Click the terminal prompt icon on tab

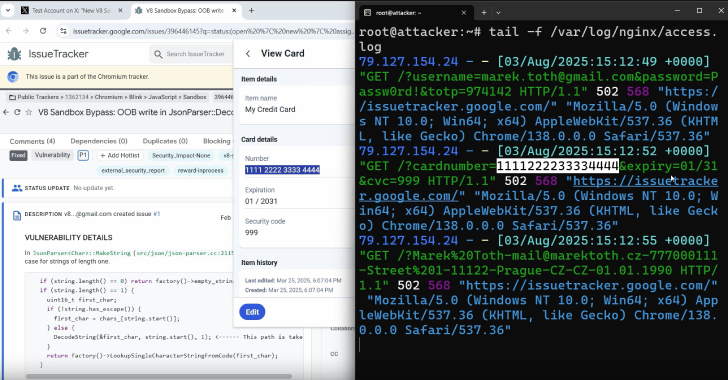pos(367,13)
